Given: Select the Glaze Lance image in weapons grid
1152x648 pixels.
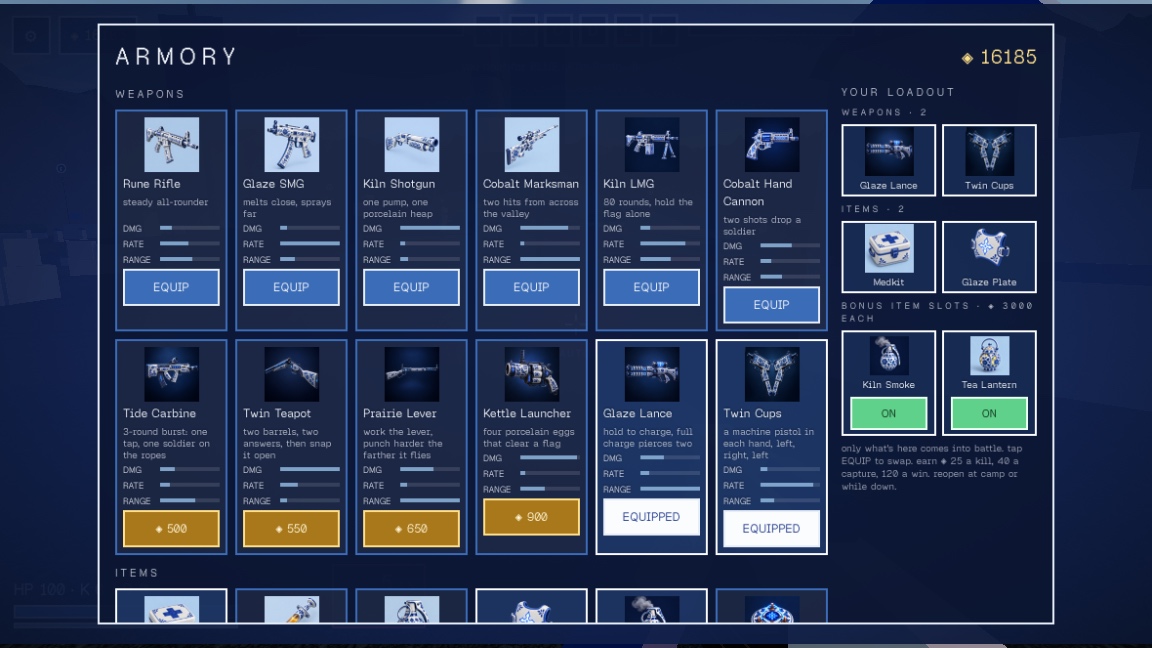Looking at the screenshot, I should pyautogui.click(x=652, y=374).
